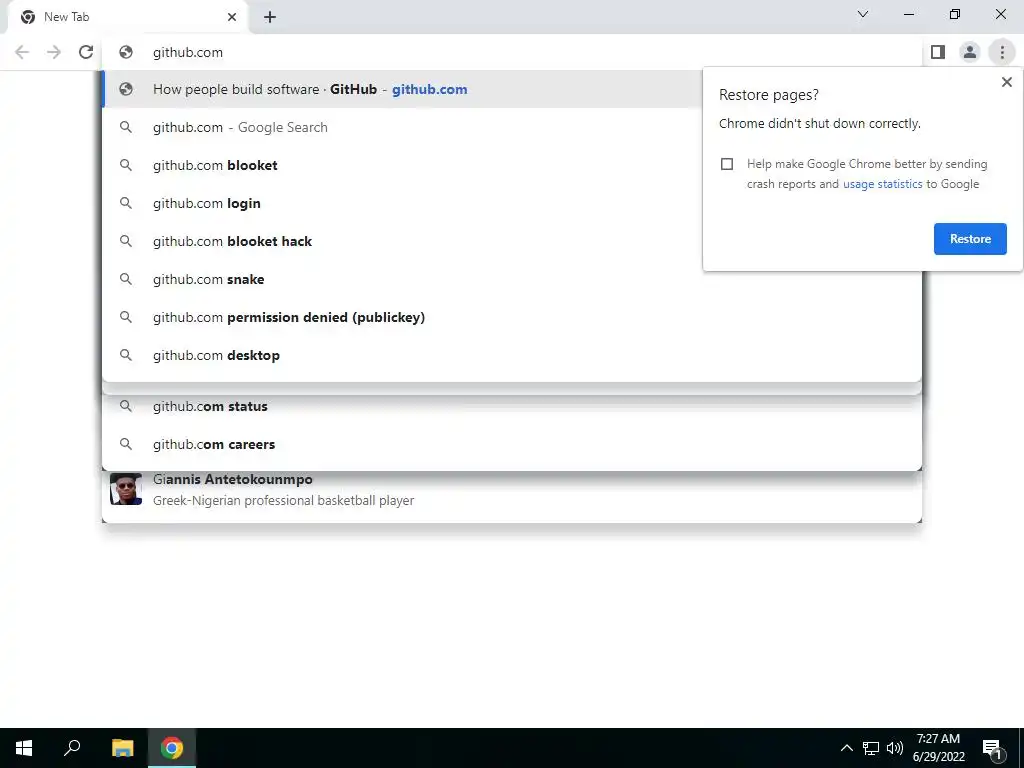Open a new tab with plus icon
This screenshot has height=768, width=1024.
[x=270, y=17]
